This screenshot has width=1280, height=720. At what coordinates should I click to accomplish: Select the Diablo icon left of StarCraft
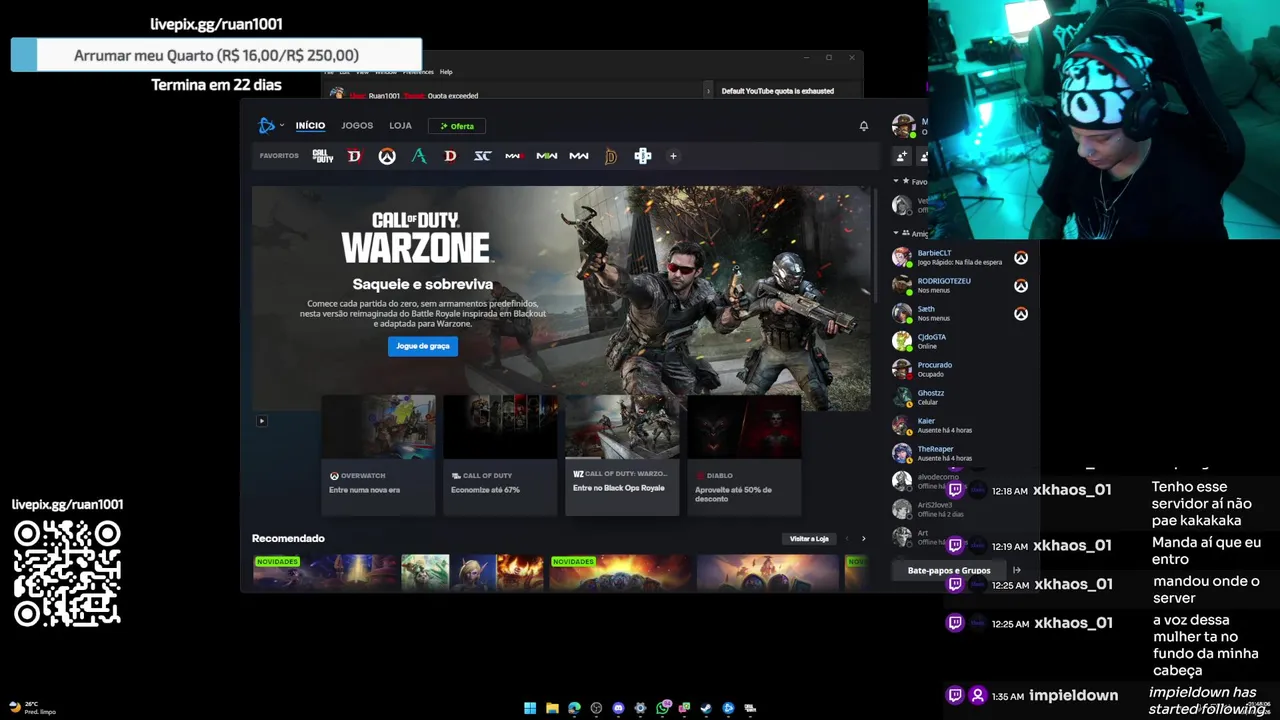[450, 156]
